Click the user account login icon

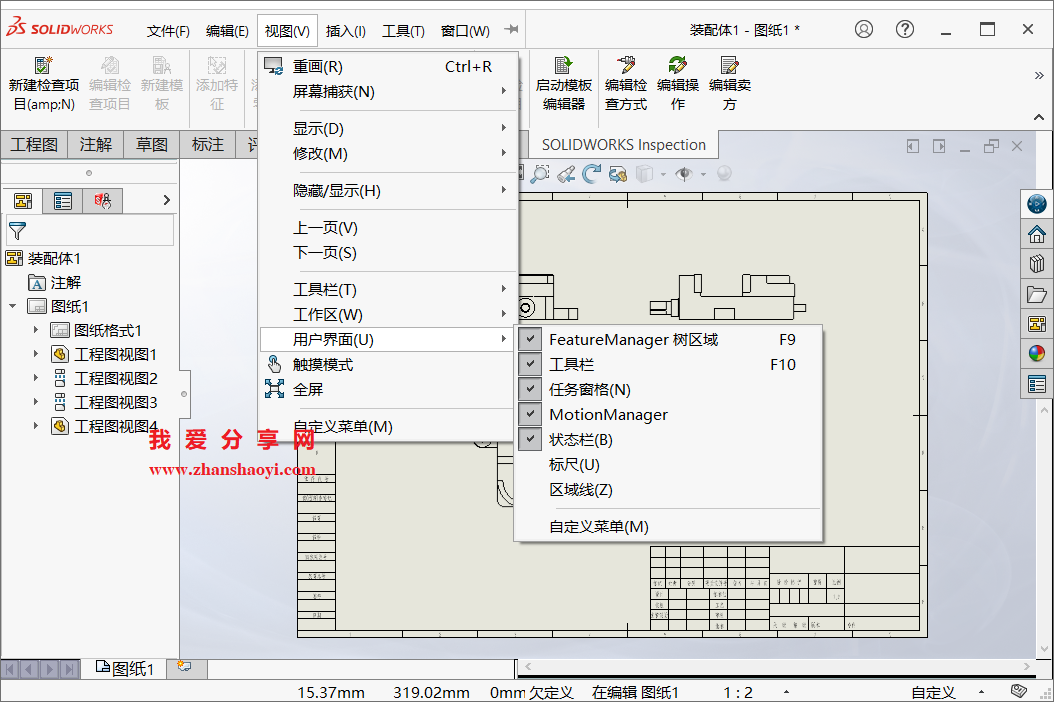[864, 29]
